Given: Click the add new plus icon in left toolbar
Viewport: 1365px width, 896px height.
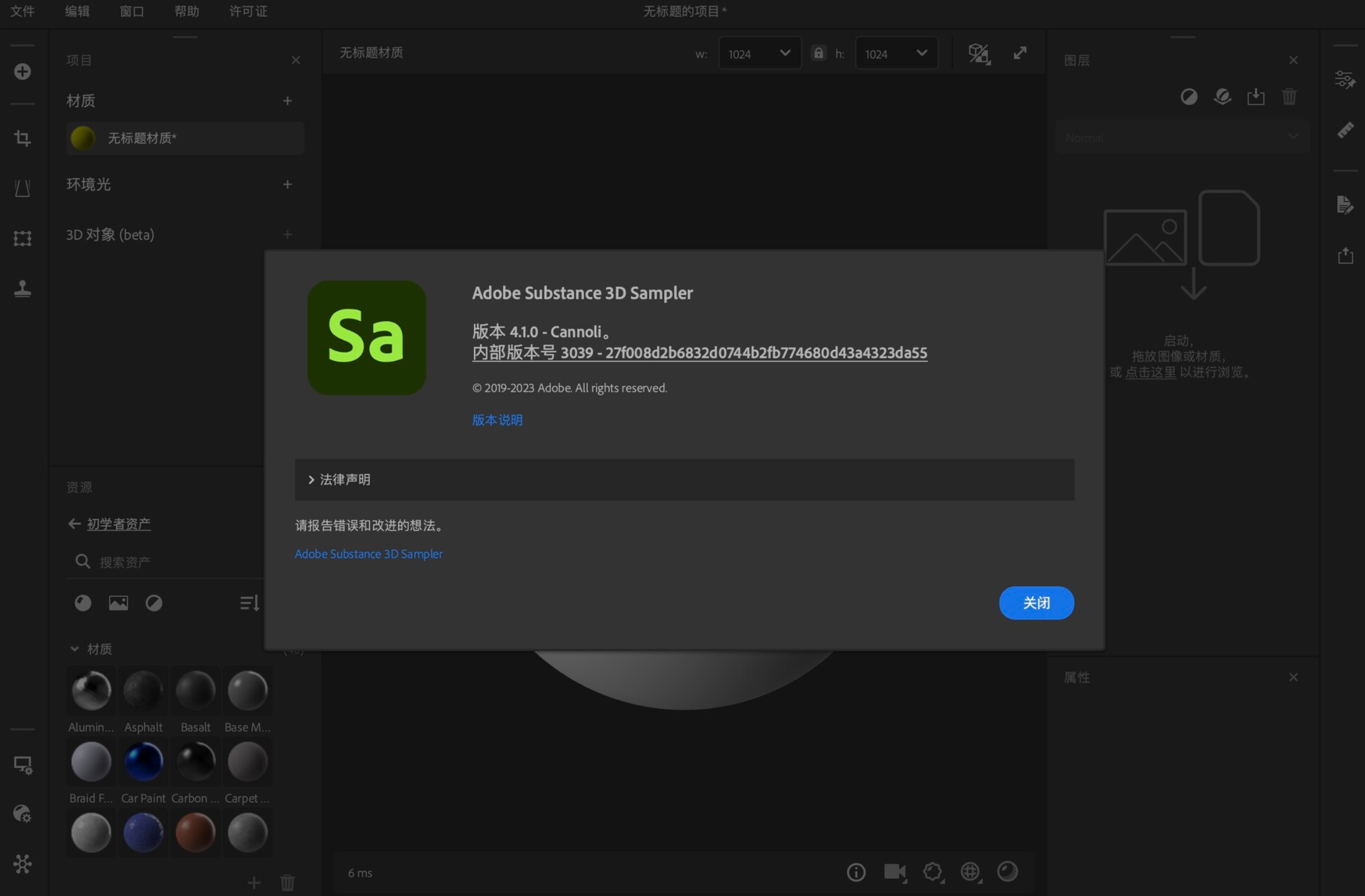Looking at the screenshot, I should [x=23, y=72].
